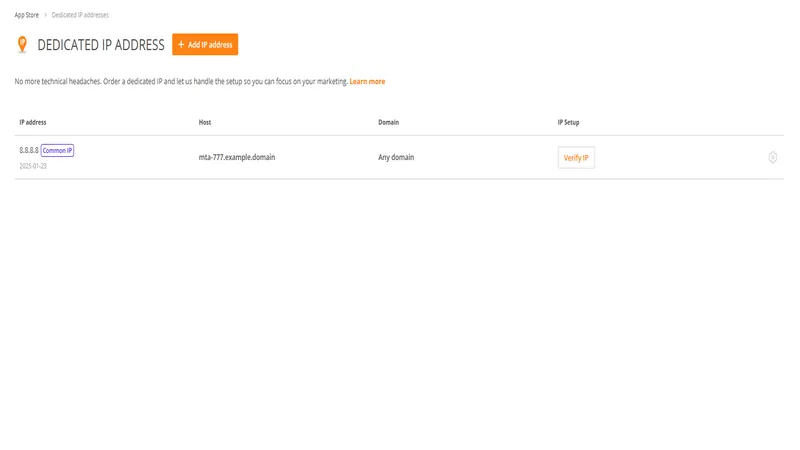Open the Learn more link
The width and height of the screenshot is (800, 450).
[x=367, y=81]
